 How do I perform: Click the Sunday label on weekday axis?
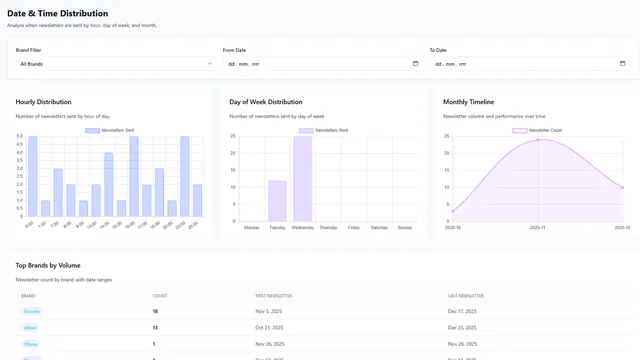(x=405, y=228)
